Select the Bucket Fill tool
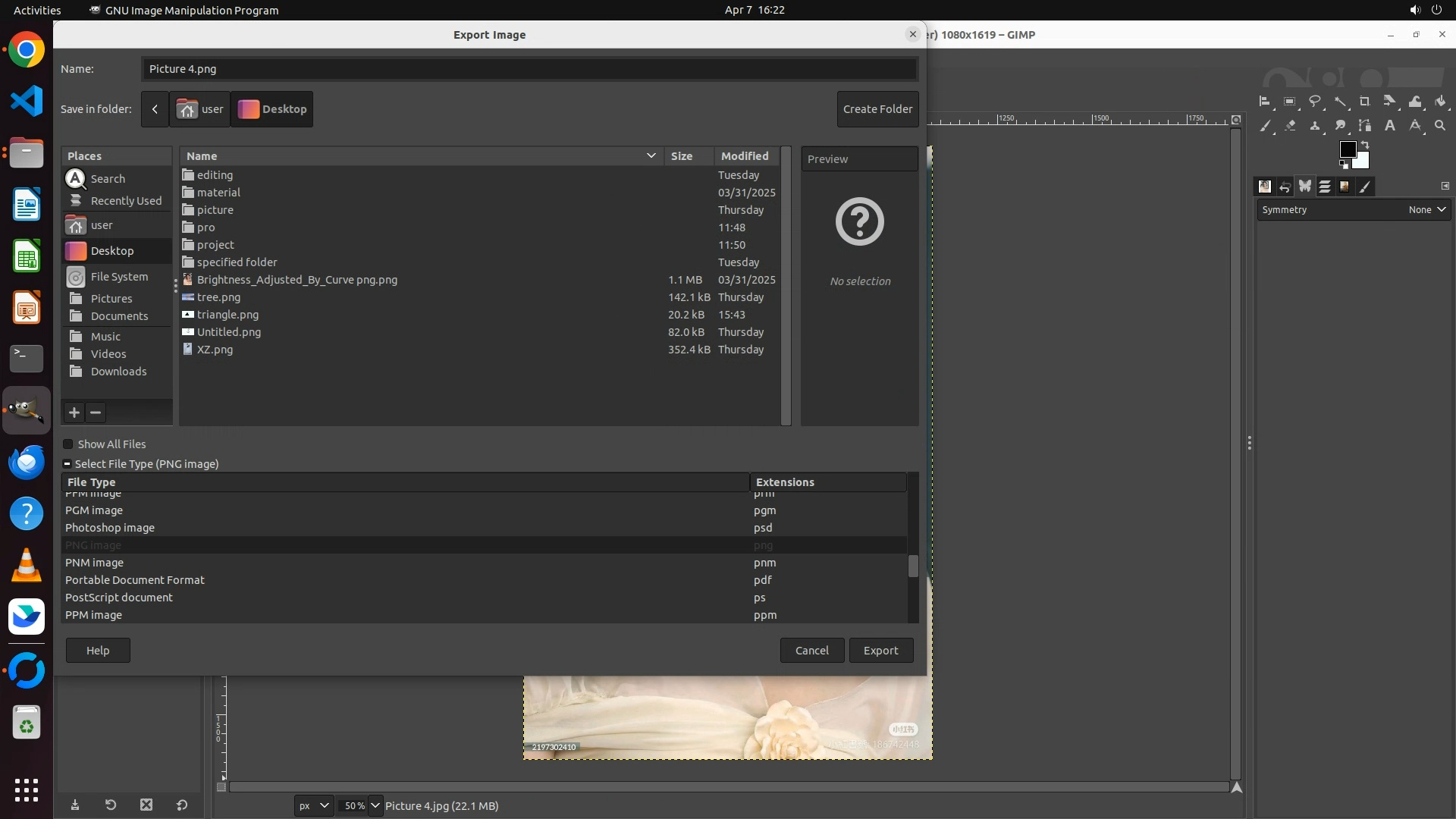 pos(1440,102)
